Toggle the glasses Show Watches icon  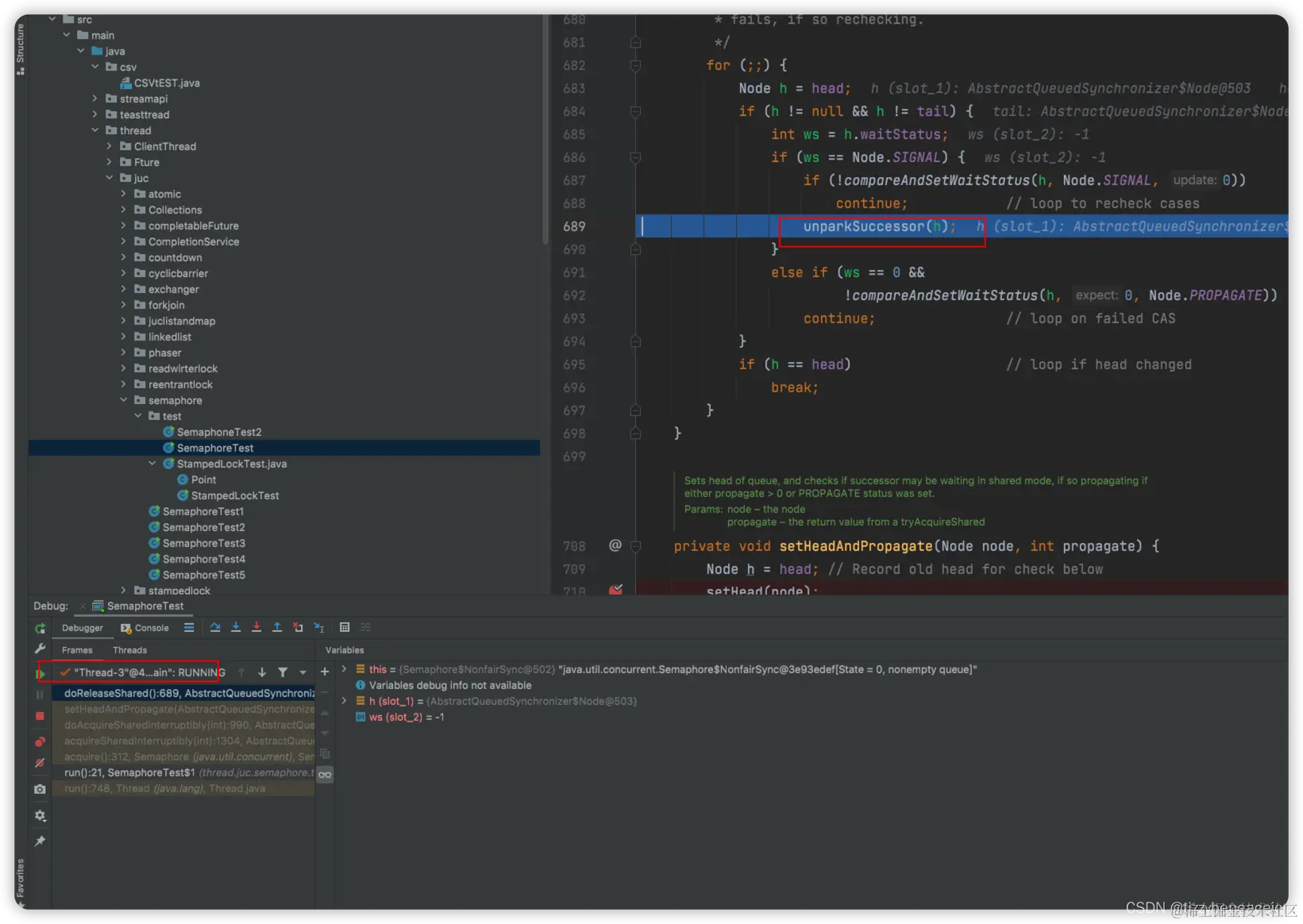[325, 775]
